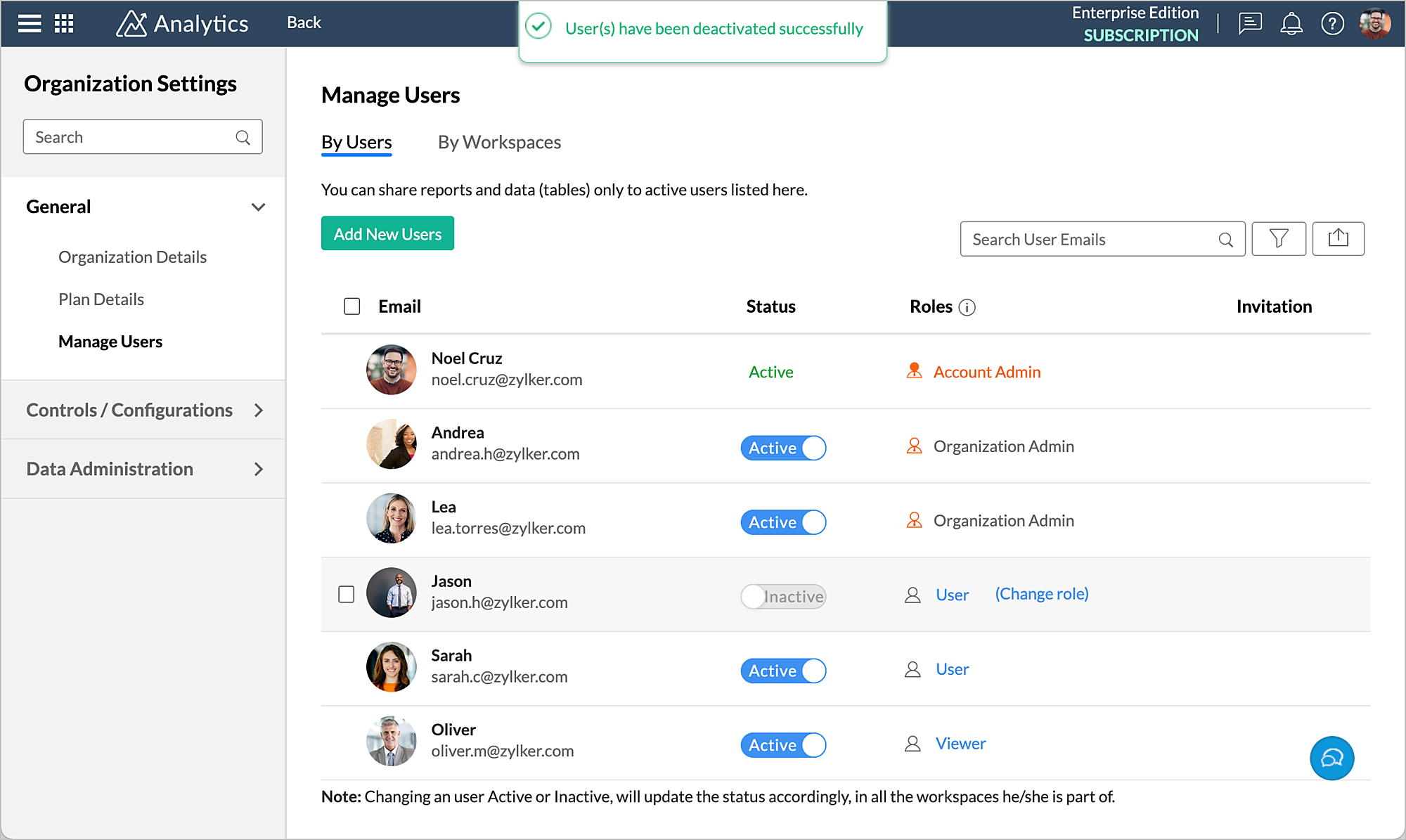The image size is (1406, 840).
Task: Switch to the By Workspaces tab
Action: (x=499, y=142)
